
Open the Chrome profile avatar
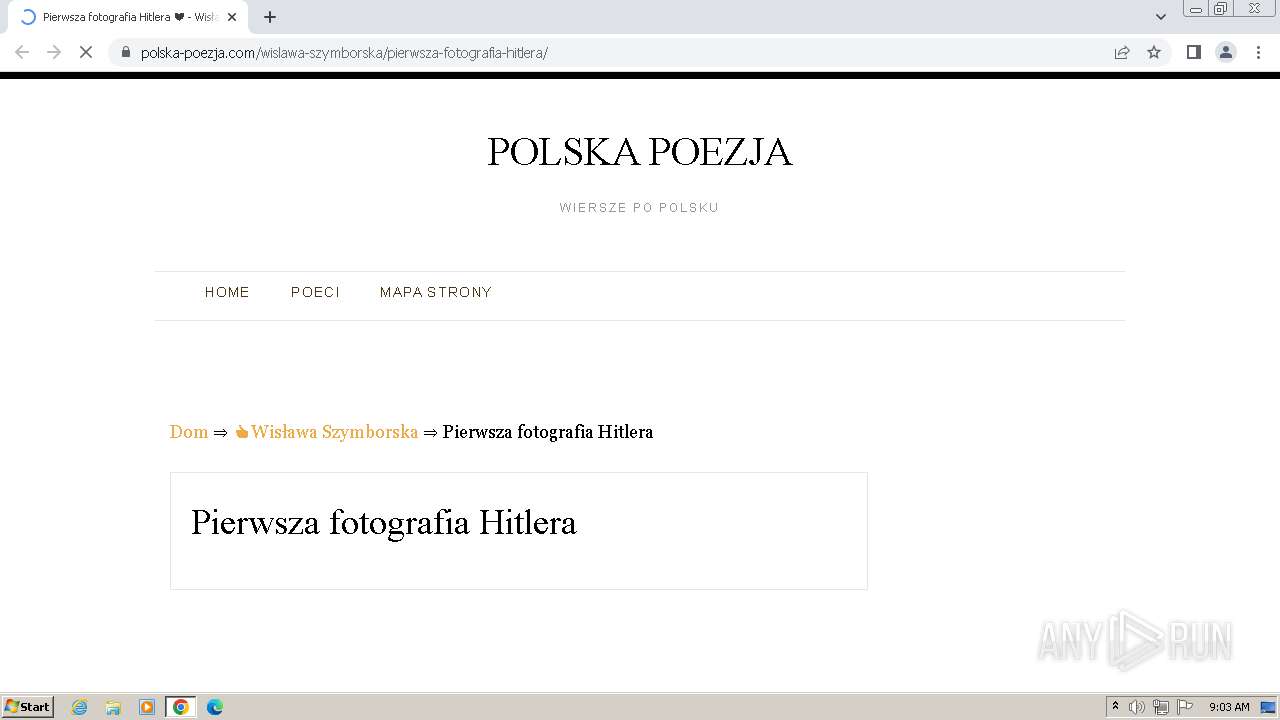[1226, 52]
